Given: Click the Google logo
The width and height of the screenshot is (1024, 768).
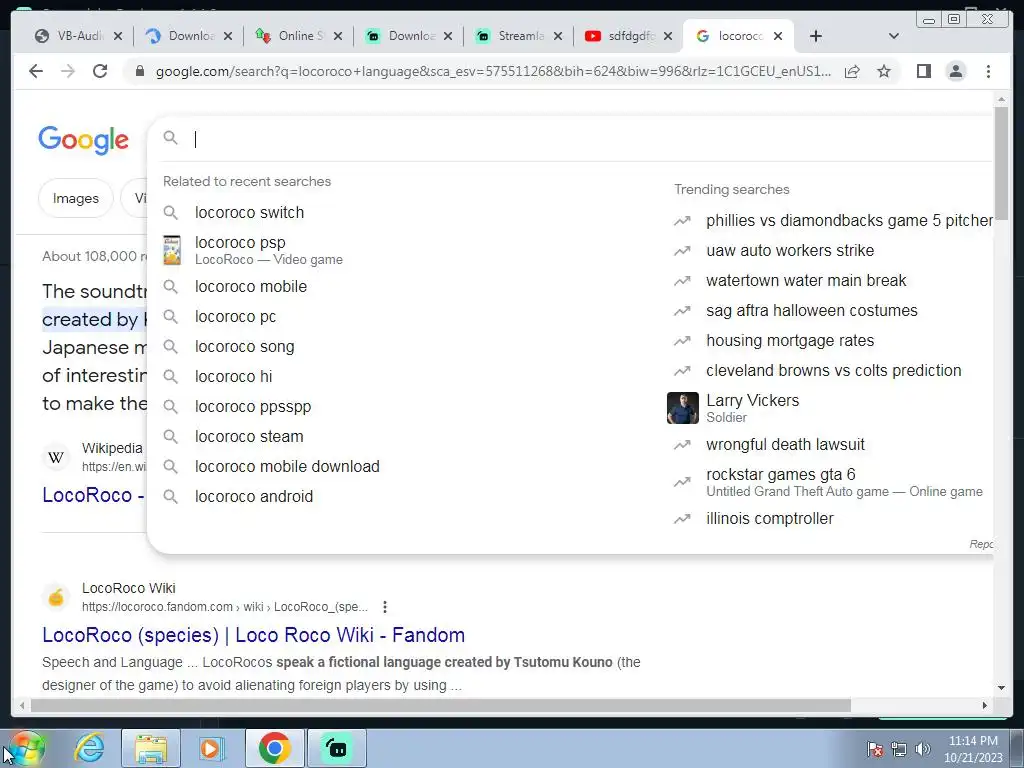Looking at the screenshot, I should coord(84,140).
